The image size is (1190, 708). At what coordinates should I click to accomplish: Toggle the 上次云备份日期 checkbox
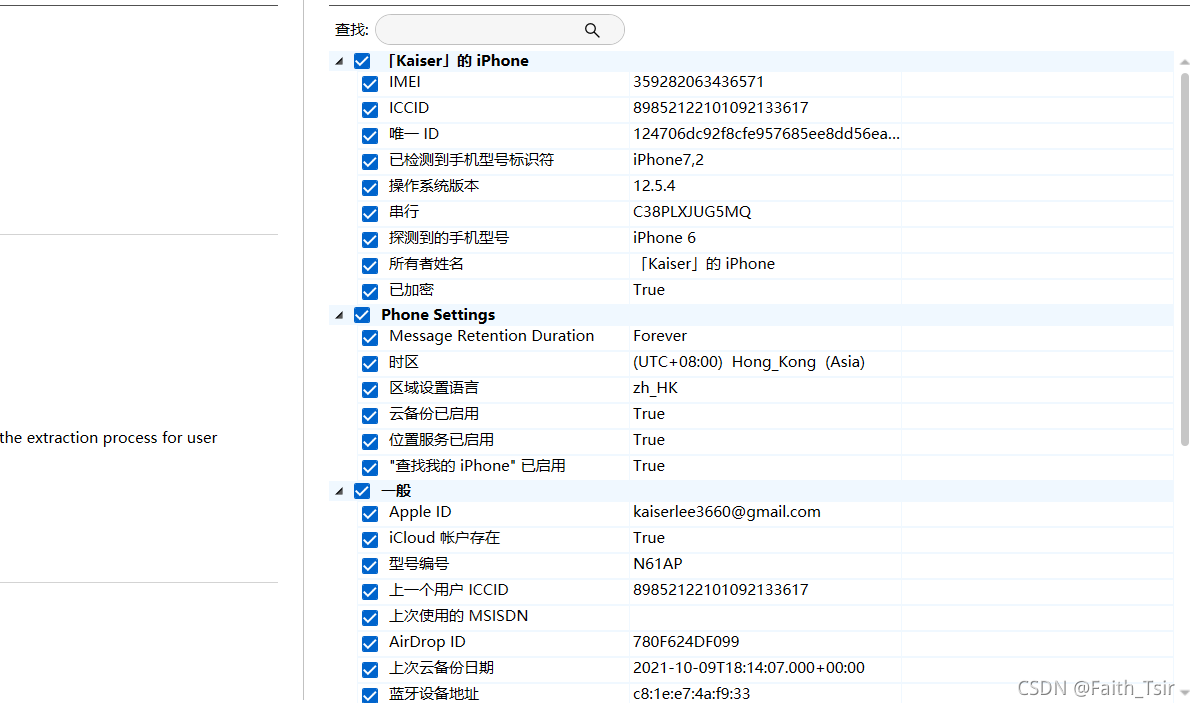(370, 669)
